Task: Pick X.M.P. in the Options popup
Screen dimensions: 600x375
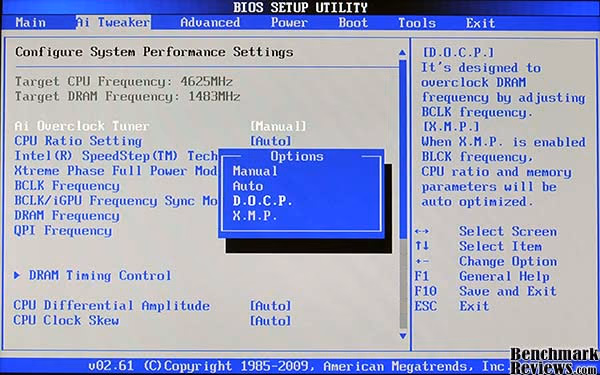Action: pyautogui.click(x=255, y=216)
